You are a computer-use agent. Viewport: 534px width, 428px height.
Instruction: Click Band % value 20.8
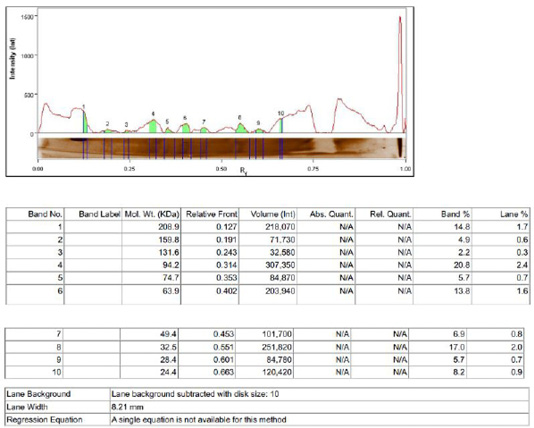tap(462, 265)
